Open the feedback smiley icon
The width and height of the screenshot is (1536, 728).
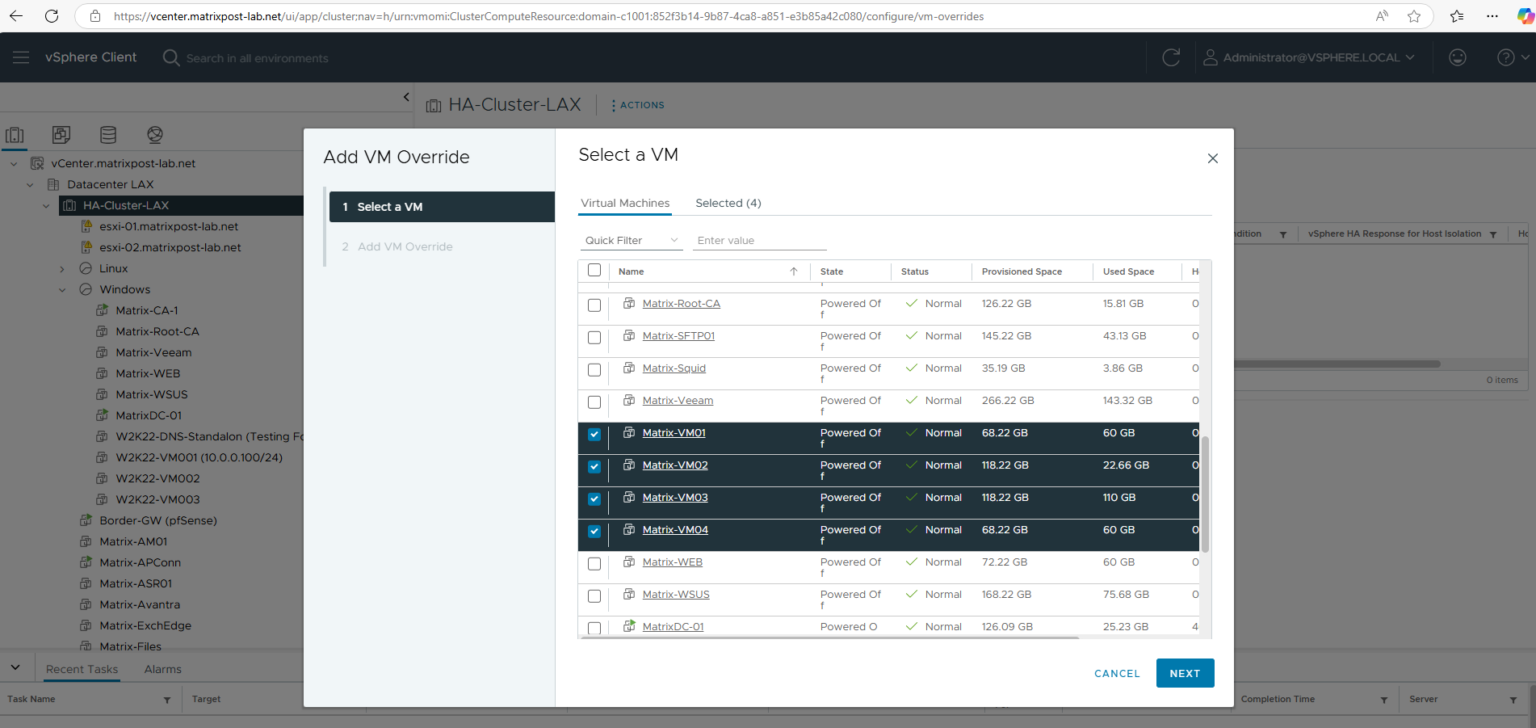click(x=1457, y=57)
